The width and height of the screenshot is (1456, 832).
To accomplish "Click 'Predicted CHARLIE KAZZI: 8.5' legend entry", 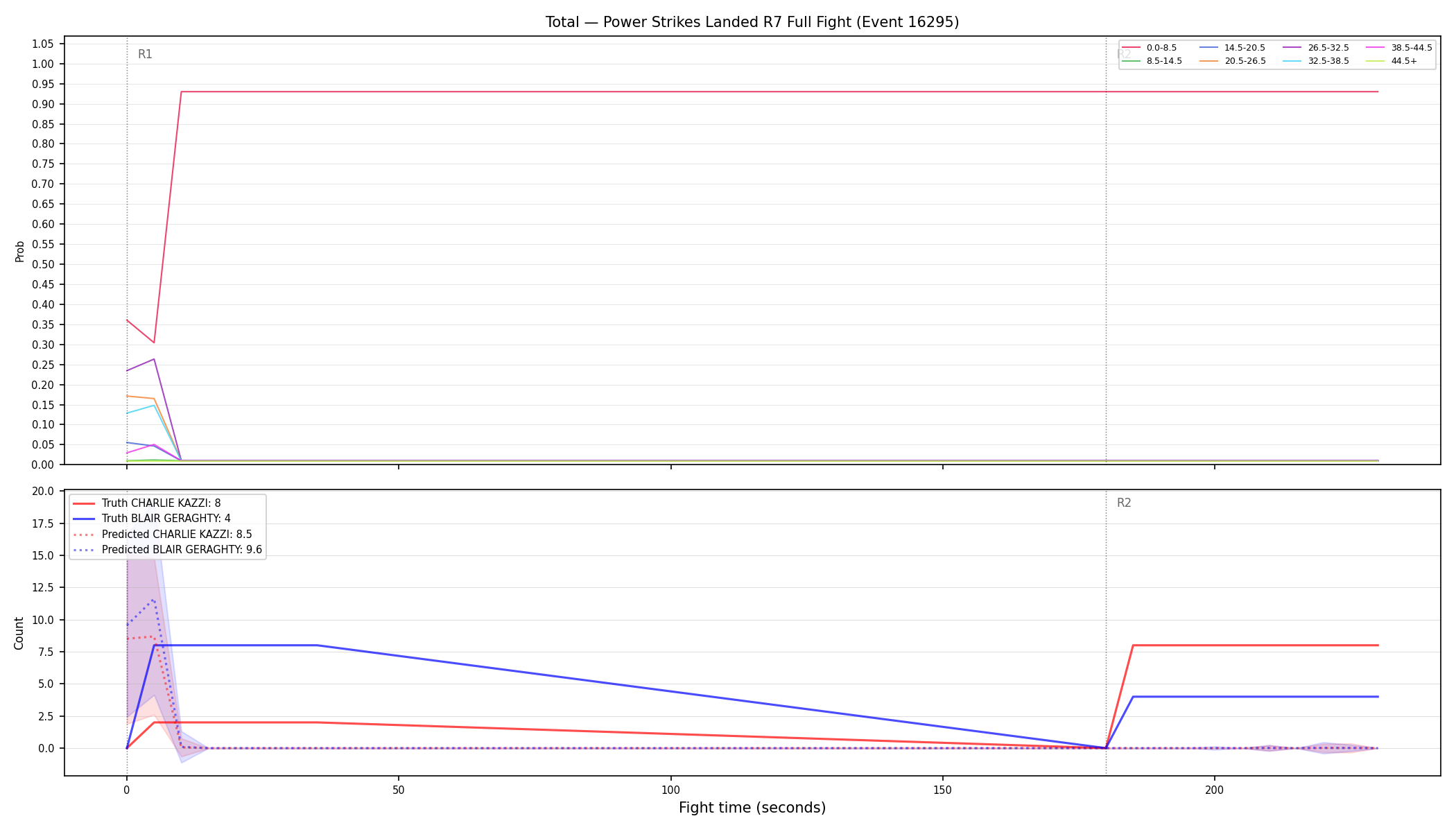I will [162, 535].
